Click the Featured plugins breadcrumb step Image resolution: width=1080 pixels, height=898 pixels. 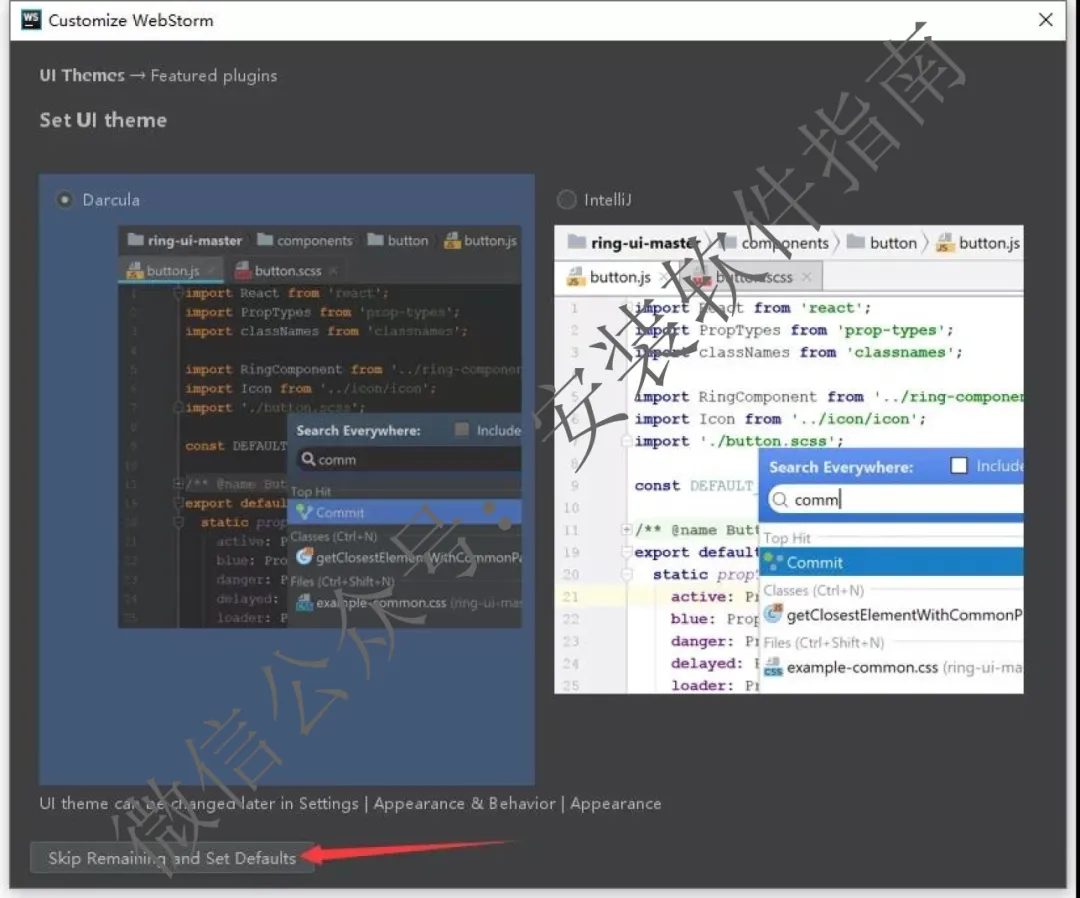tap(214, 76)
